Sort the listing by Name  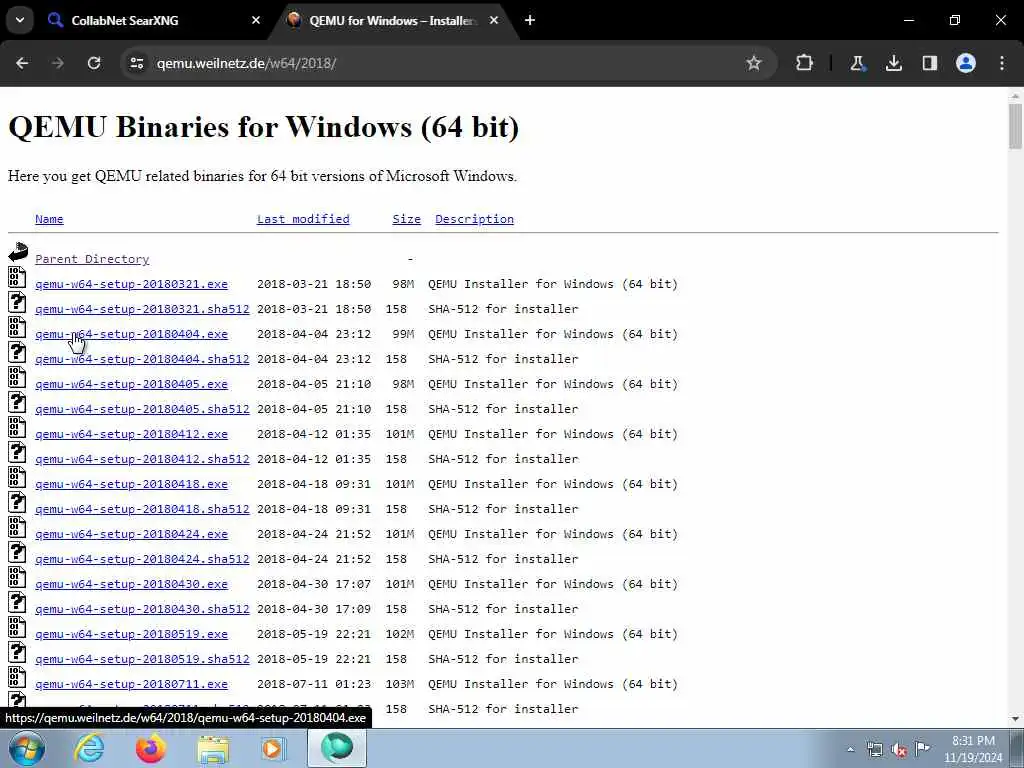tap(49, 219)
